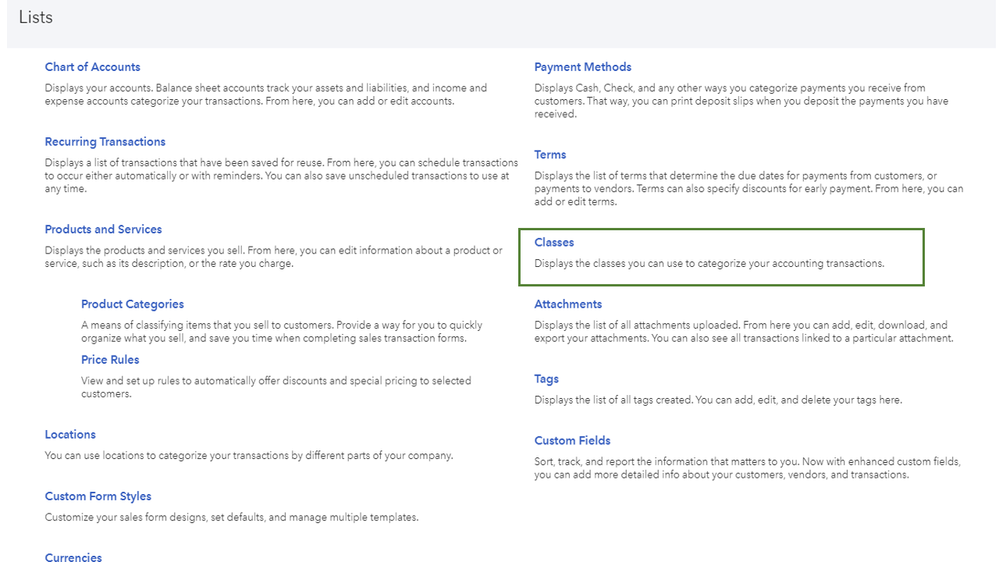Open the Payment Methods list
The width and height of the screenshot is (999, 562).
point(582,67)
